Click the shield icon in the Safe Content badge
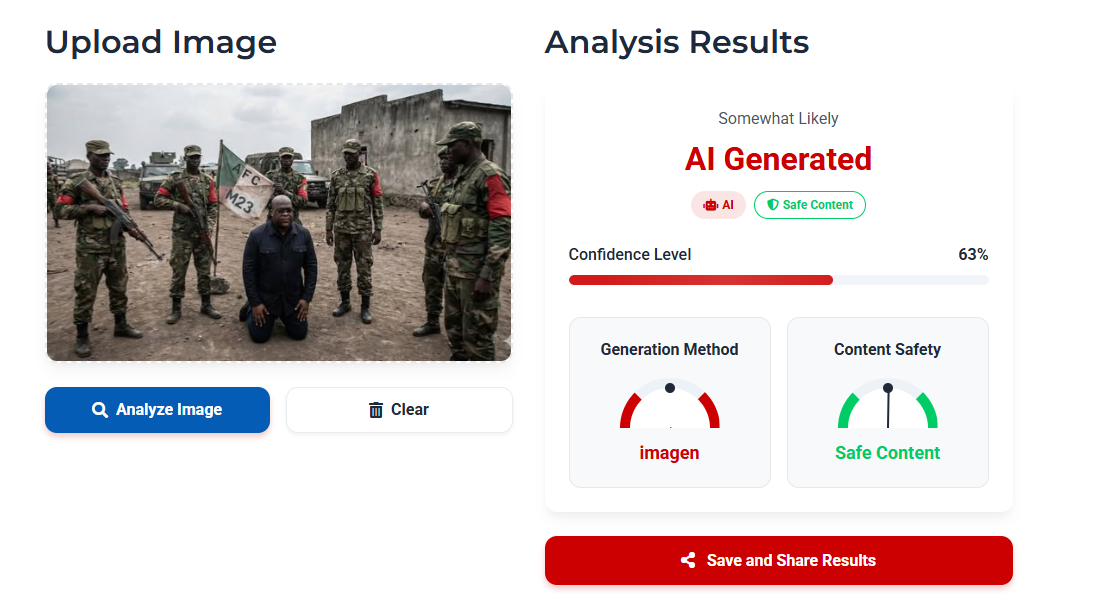 [772, 205]
